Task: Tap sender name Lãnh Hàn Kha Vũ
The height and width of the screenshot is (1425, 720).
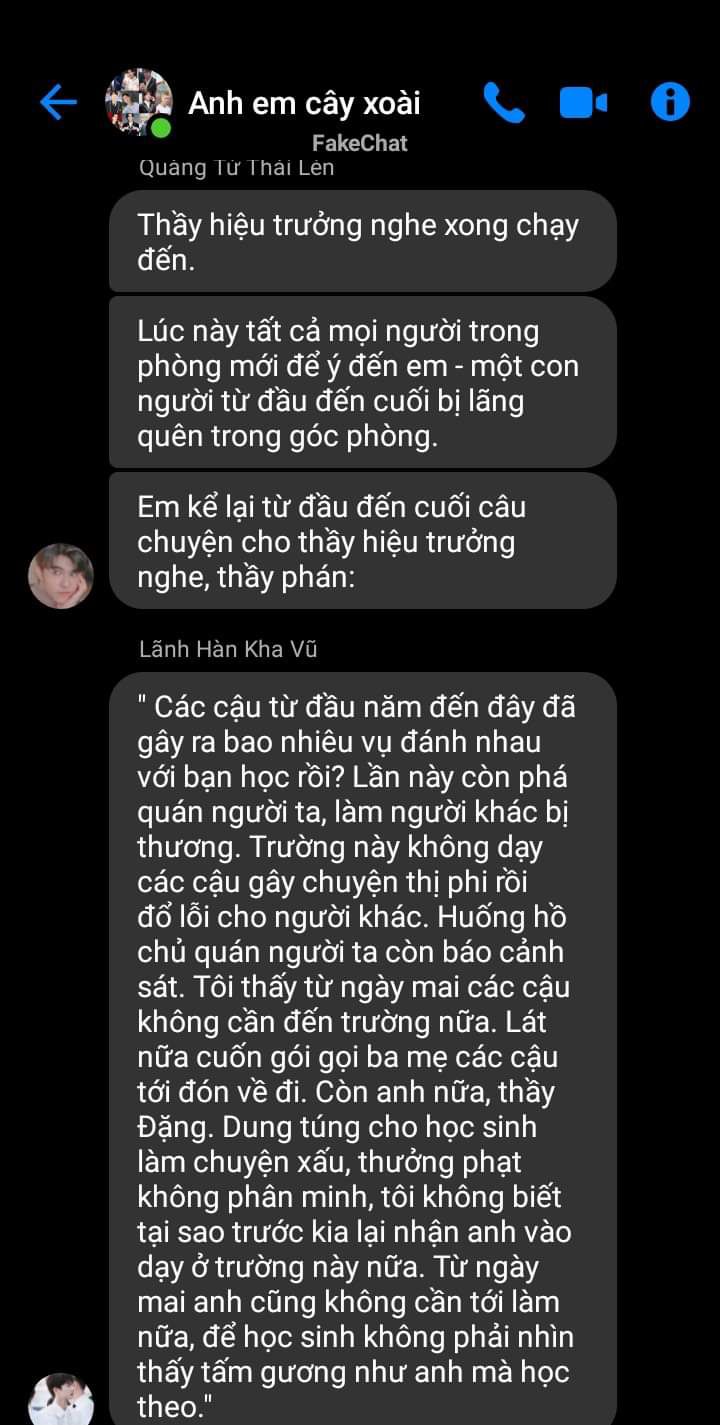Action: point(228,649)
